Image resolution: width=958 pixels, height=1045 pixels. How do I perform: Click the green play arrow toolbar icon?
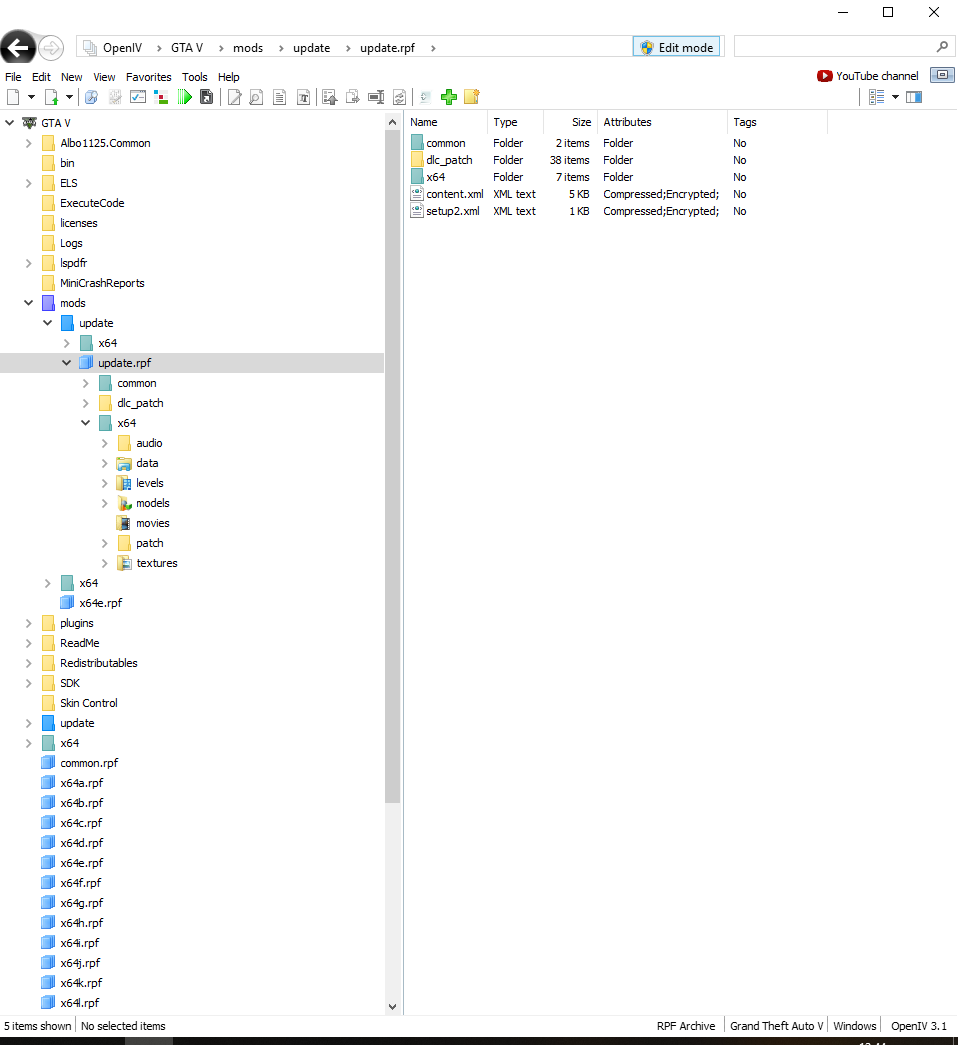[x=185, y=97]
